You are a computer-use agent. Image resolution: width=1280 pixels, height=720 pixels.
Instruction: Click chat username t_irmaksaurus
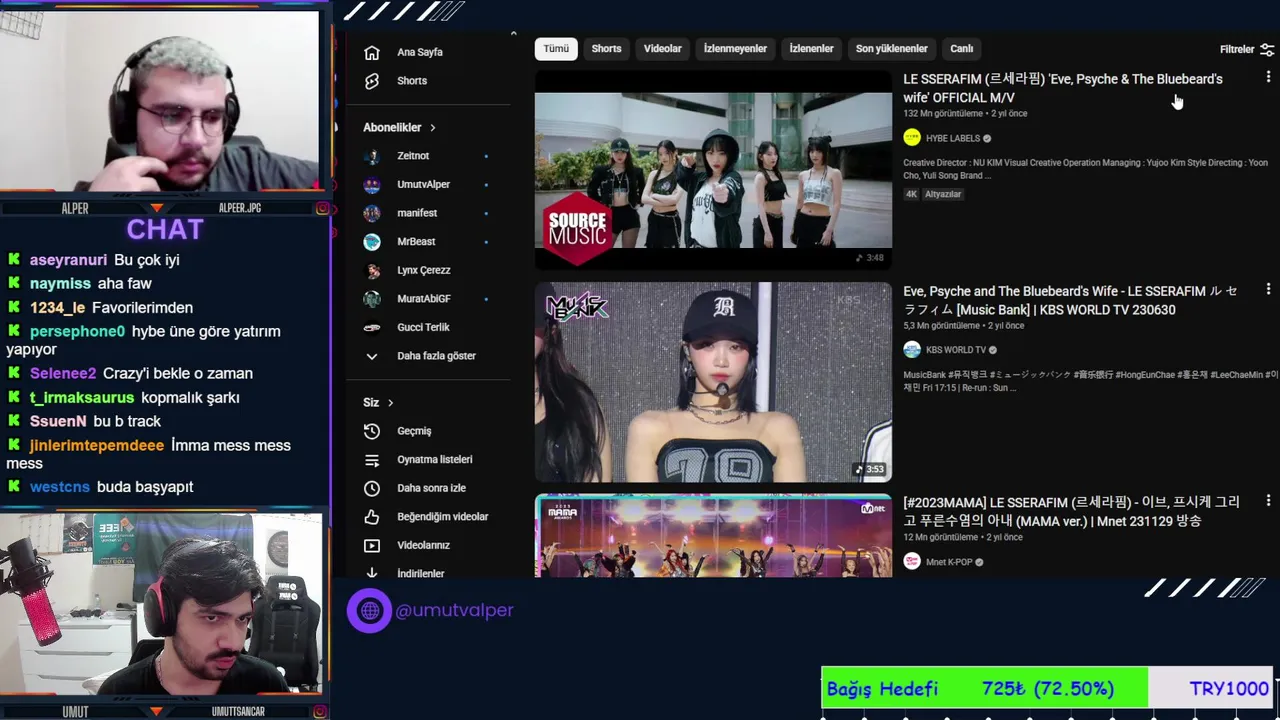pos(82,398)
